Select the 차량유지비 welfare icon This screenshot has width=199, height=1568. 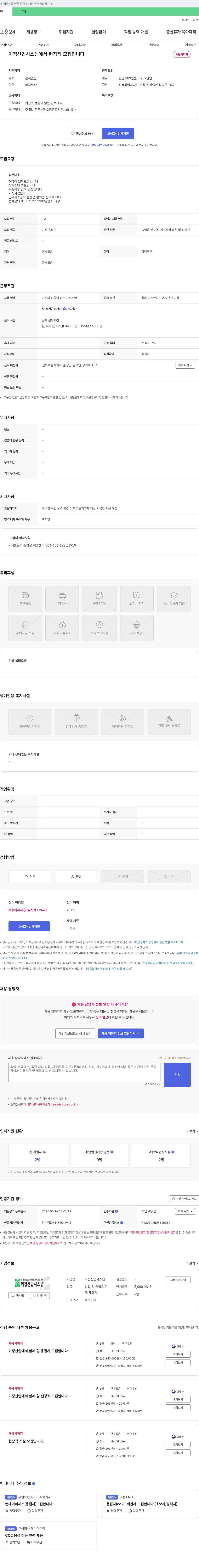(x=99, y=598)
